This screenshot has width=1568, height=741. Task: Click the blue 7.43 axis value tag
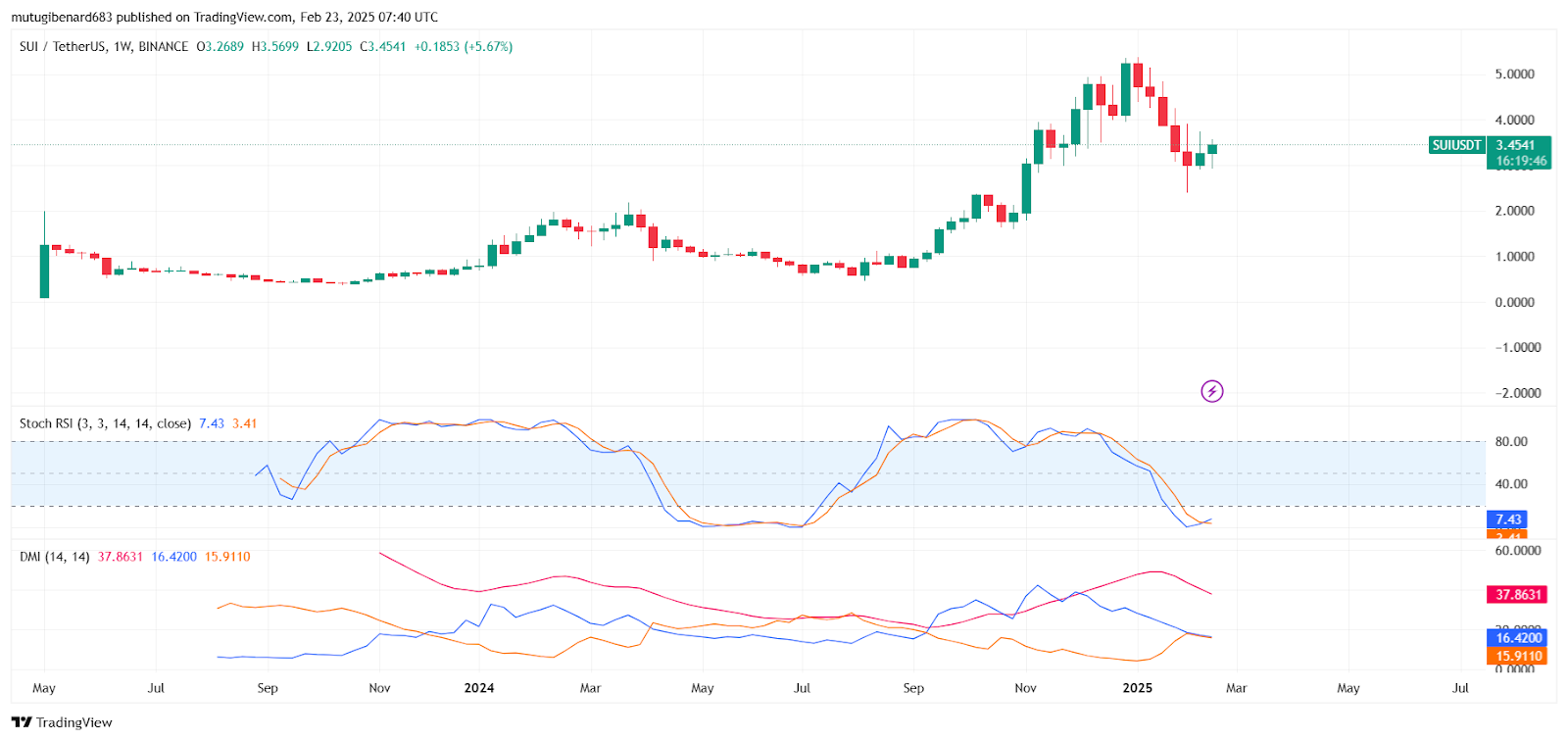tap(1507, 519)
